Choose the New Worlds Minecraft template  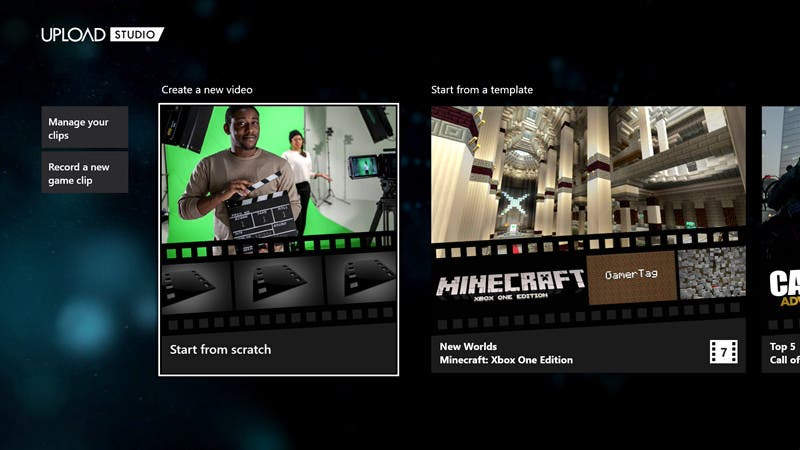(588, 239)
